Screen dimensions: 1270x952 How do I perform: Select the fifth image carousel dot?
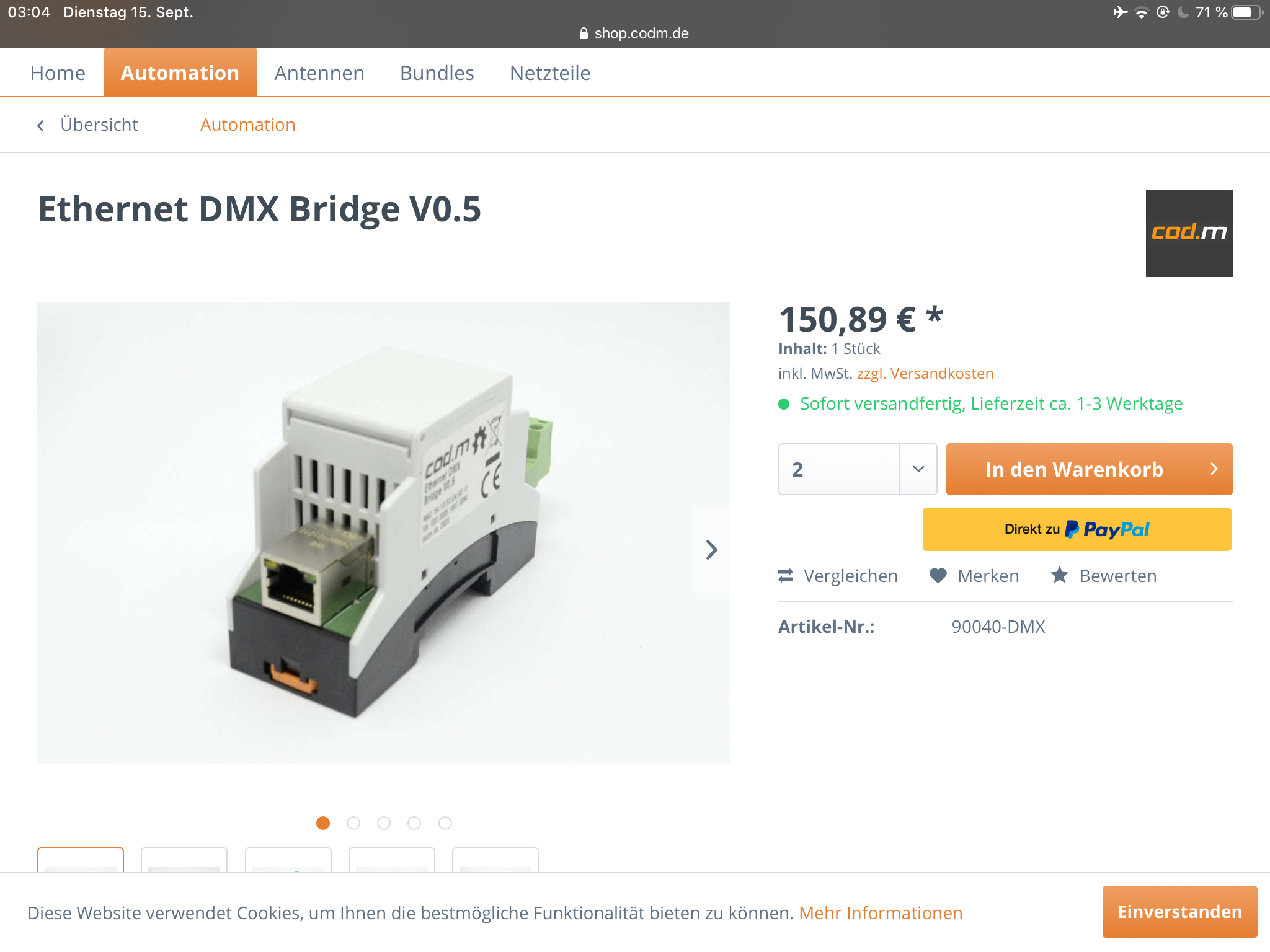pyautogui.click(x=445, y=823)
